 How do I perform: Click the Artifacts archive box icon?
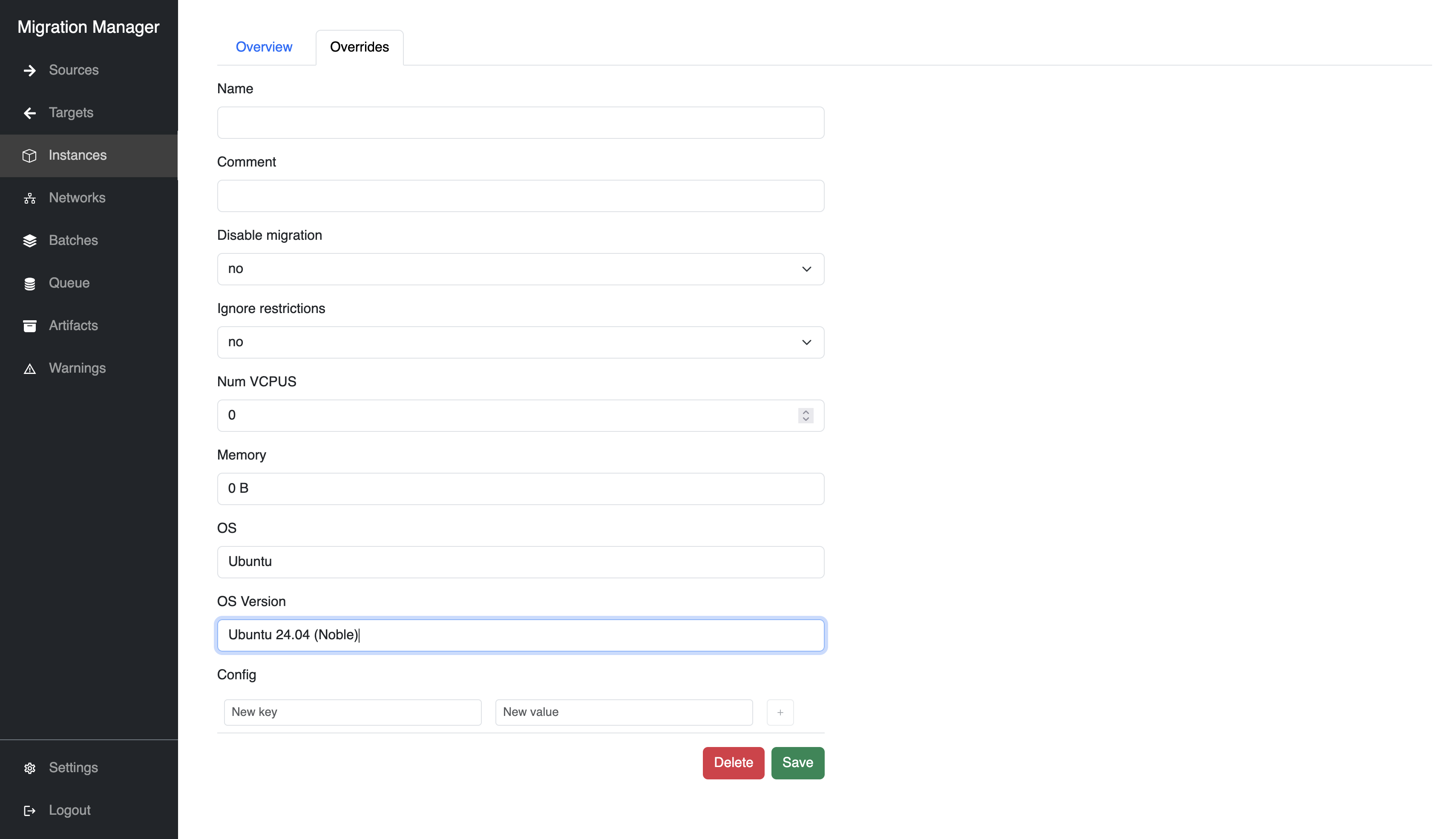click(29, 326)
